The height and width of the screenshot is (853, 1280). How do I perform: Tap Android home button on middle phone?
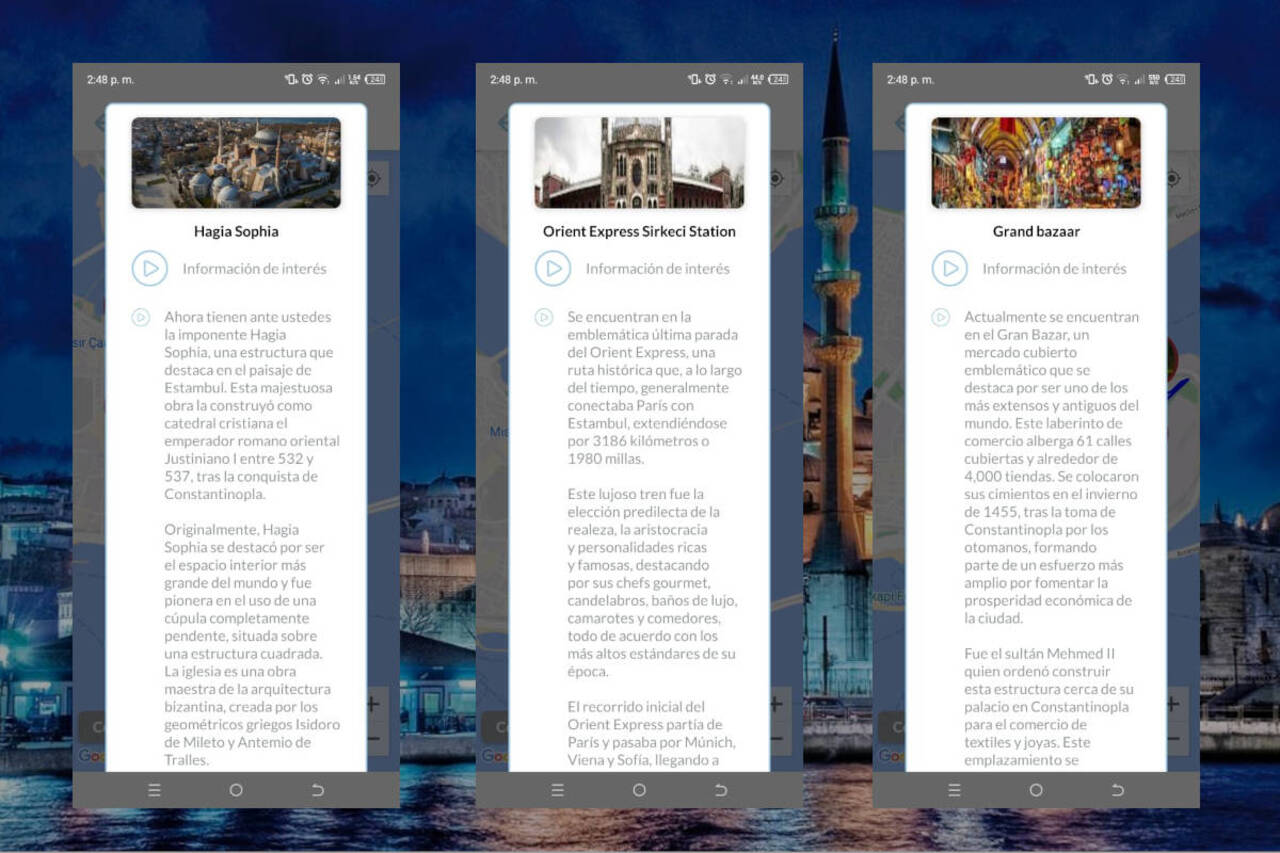coord(639,790)
